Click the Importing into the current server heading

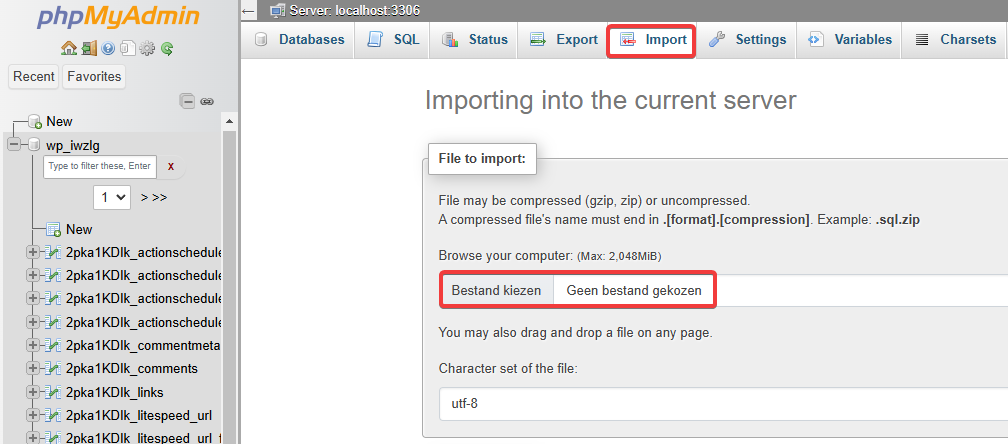[611, 101]
